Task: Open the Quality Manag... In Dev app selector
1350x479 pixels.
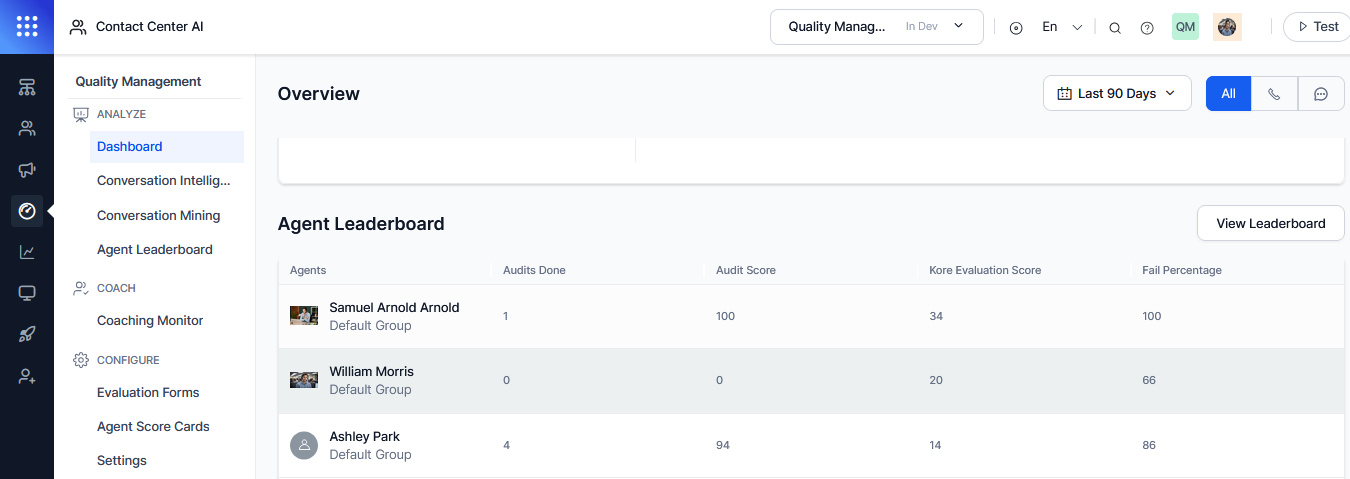Action: click(877, 27)
